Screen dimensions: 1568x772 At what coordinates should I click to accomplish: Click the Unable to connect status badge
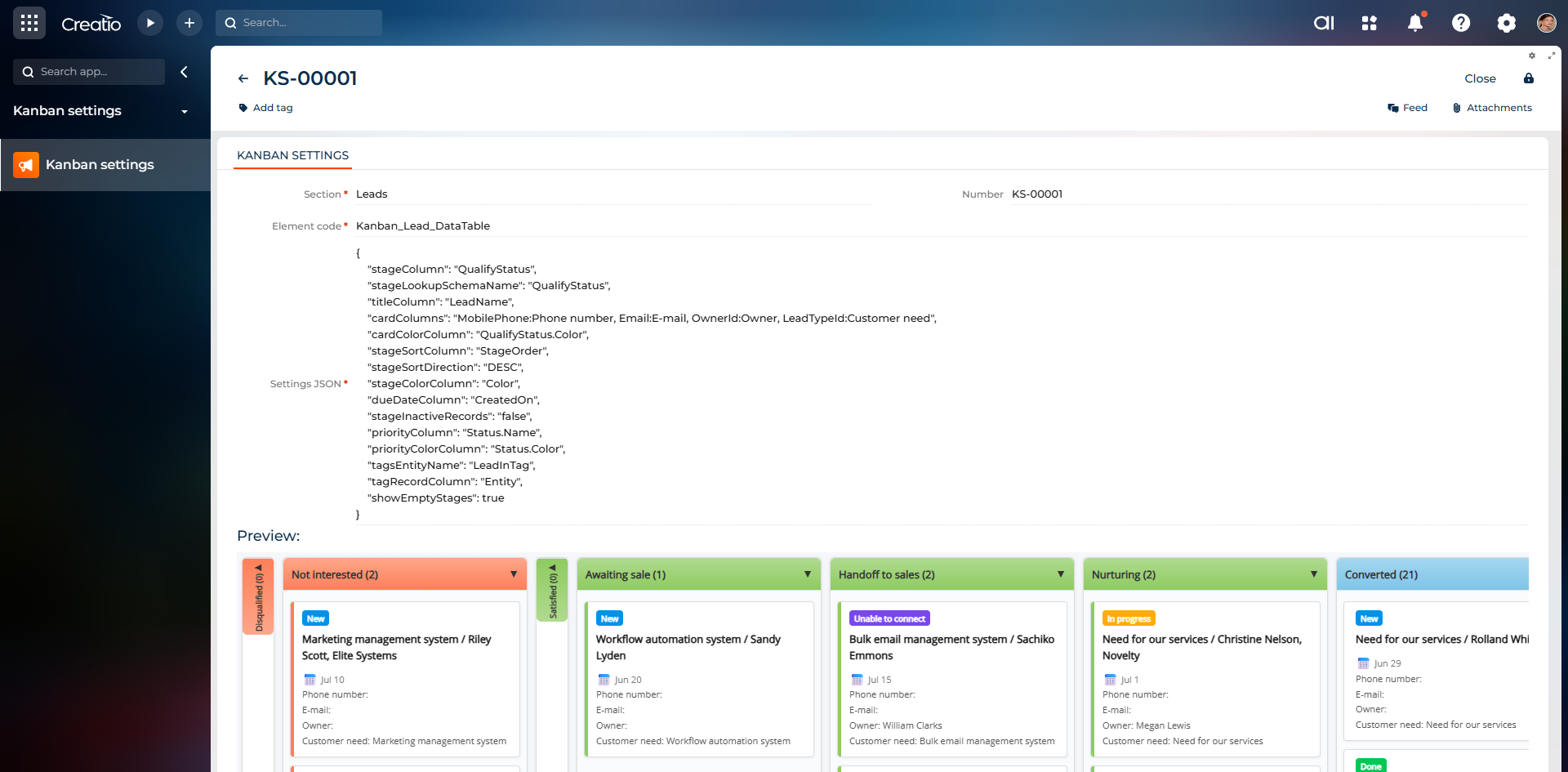tap(889, 618)
